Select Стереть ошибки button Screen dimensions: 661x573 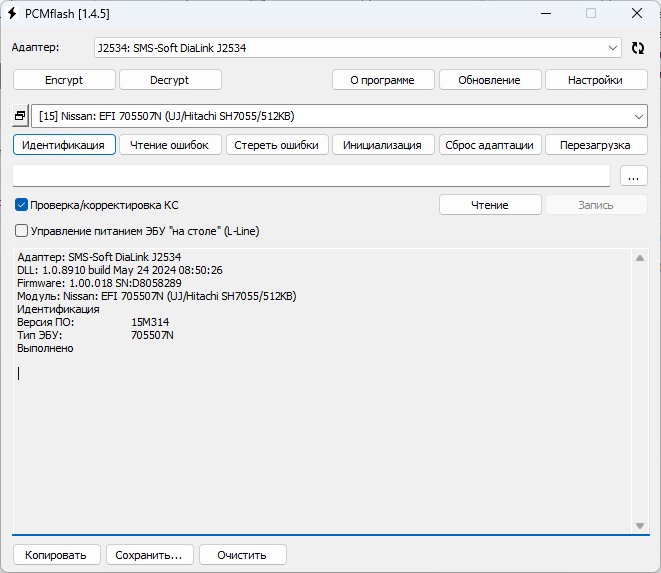coord(276,145)
